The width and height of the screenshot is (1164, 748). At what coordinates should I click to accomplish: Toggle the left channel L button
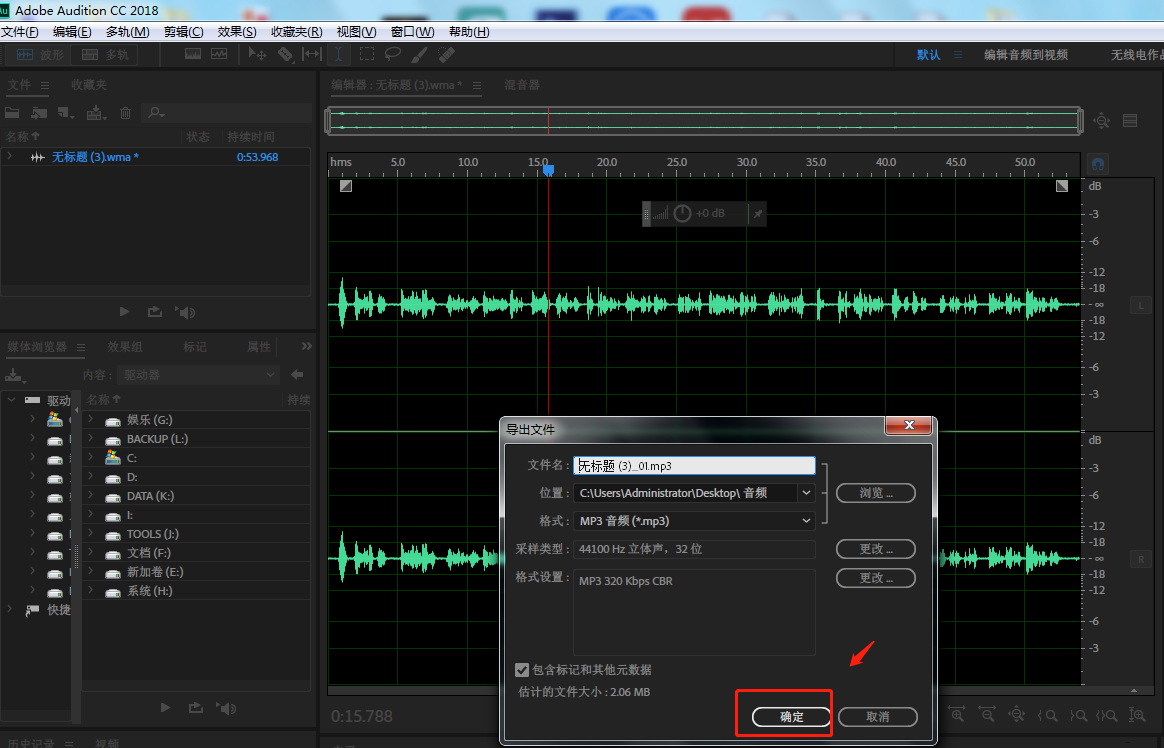[x=1141, y=304]
